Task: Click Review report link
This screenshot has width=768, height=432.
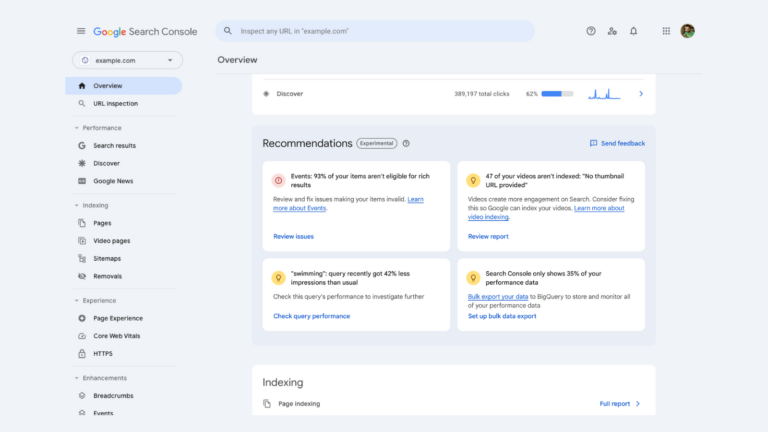Action: click(488, 236)
